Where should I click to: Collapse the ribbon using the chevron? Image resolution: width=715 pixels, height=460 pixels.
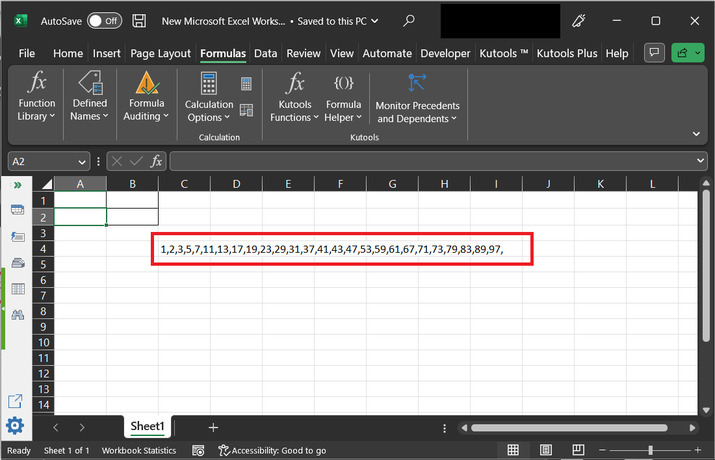click(x=696, y=134)
